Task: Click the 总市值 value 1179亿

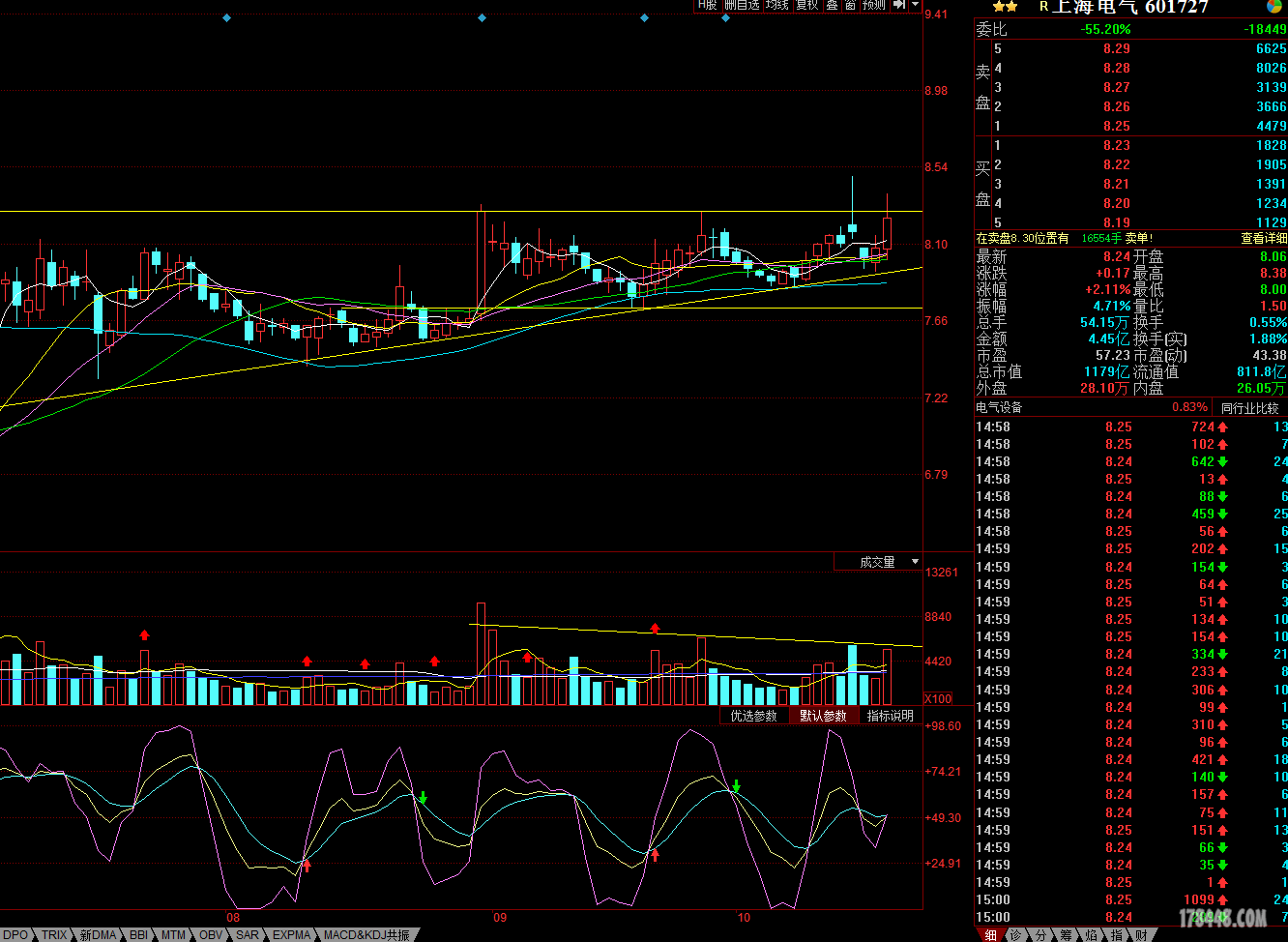Action: click(1106, 371)
